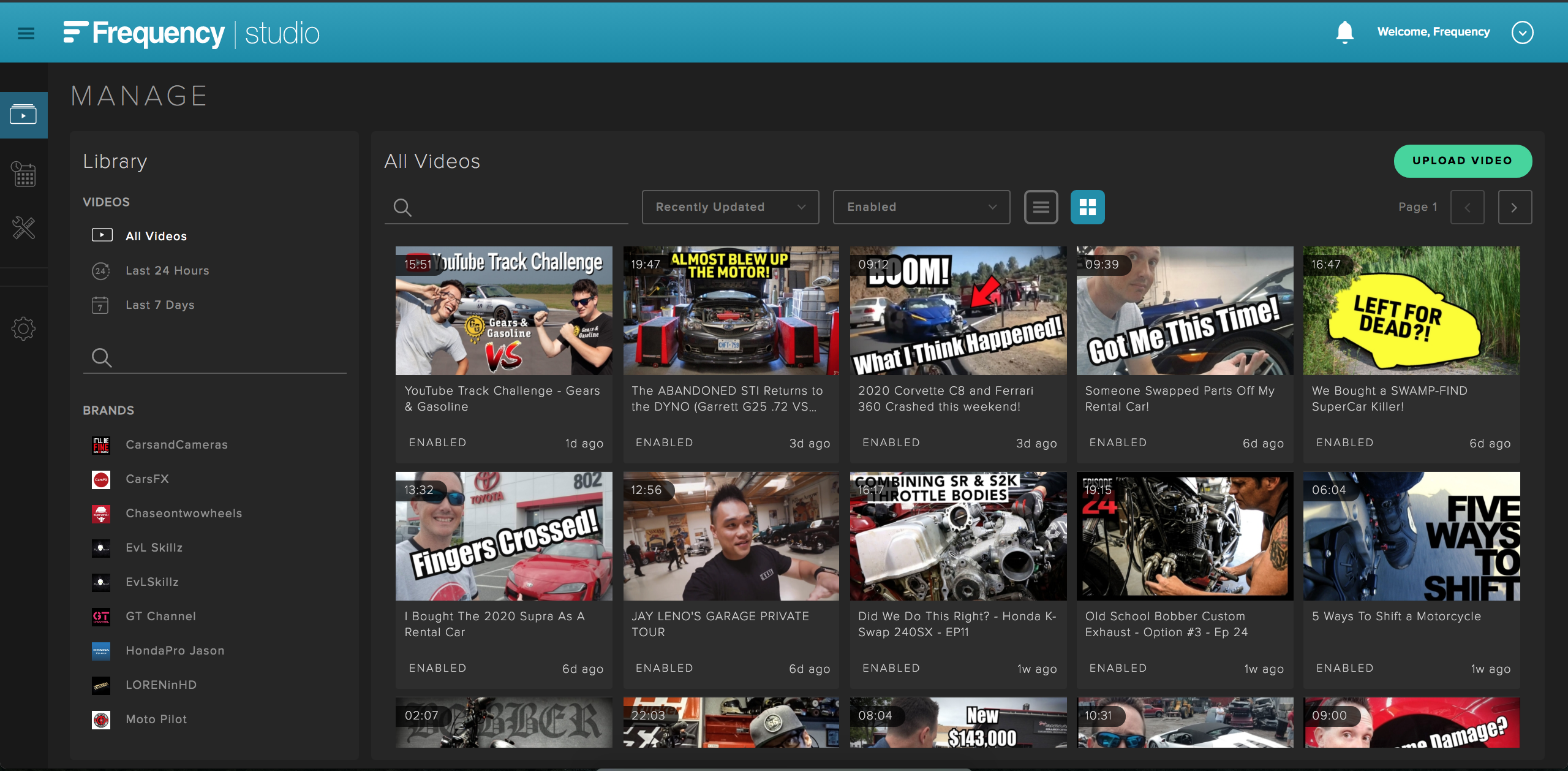Click the Last 24 Hours clock icon
The width and height of the screenshot is (1568, 771).
coord(101,270)
